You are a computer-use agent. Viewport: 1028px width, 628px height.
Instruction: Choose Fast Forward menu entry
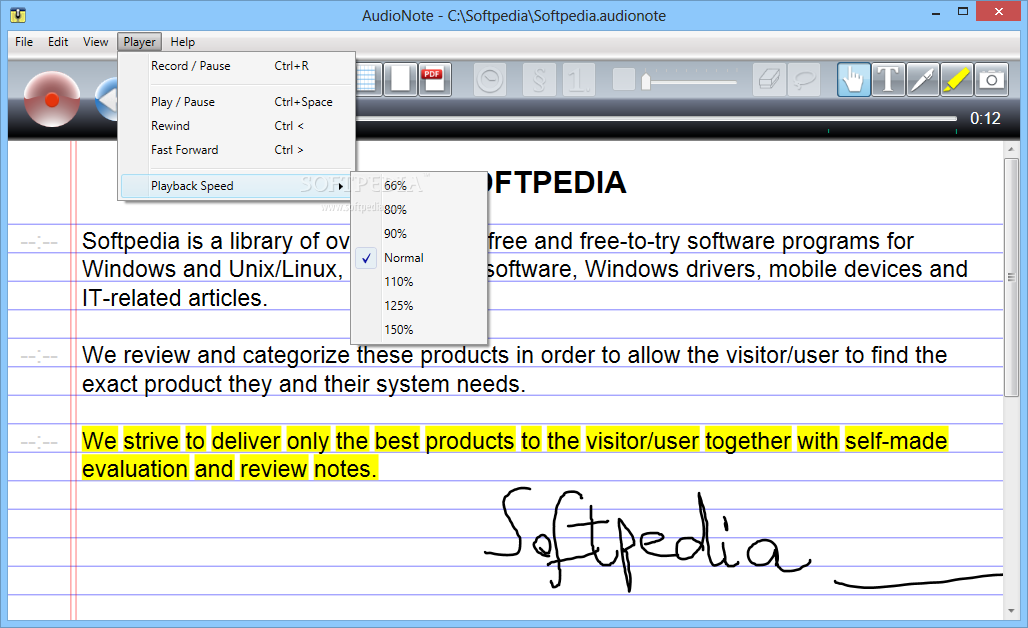tap(237, 149)
